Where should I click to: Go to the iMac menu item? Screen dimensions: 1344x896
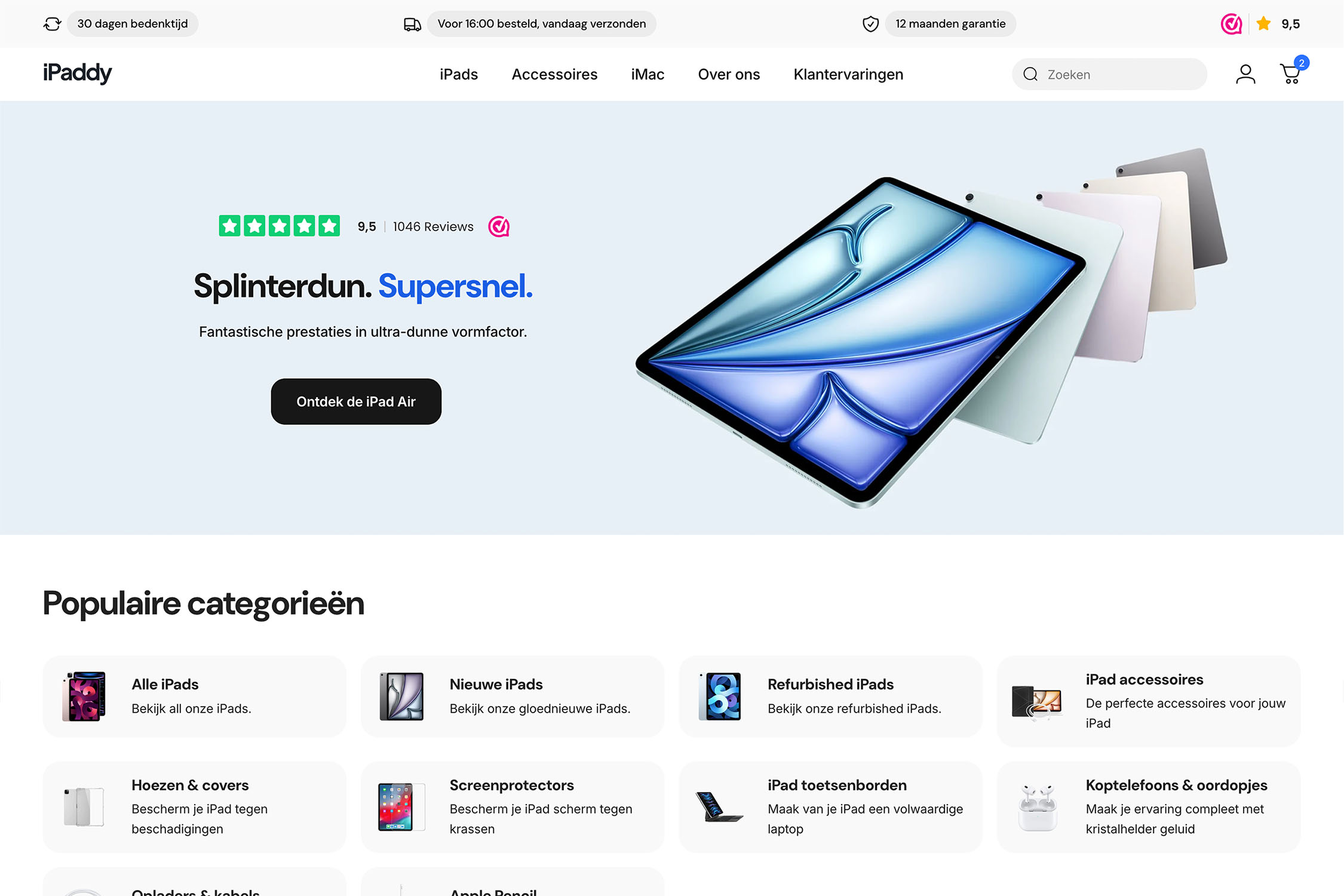tap(648, 75)
